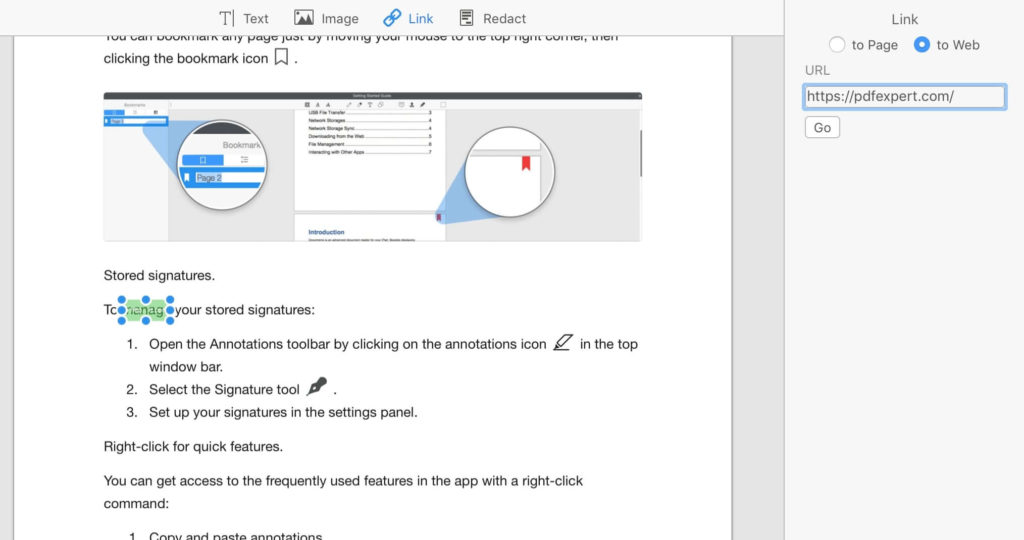Click the red bookmark in the magnified circle
The width and height of the screenshot is (1024, 540).
point(526,162)
